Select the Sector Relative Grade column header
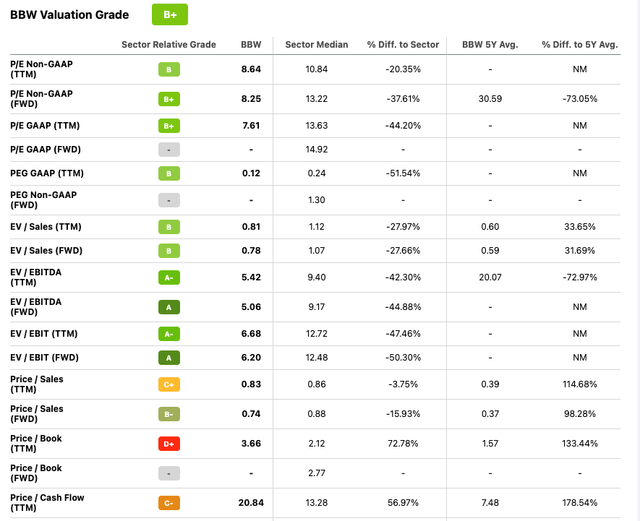This screenshot has height=521, width=640. click(x=169, y=45)
